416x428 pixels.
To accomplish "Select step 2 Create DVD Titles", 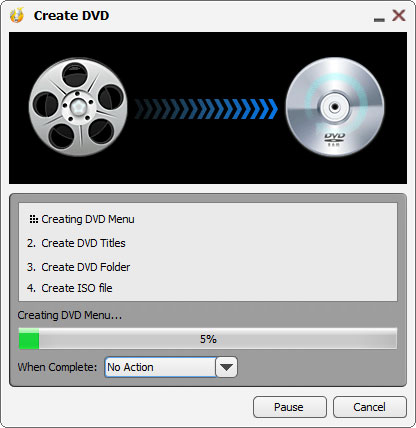I will (x=76, y=243).
